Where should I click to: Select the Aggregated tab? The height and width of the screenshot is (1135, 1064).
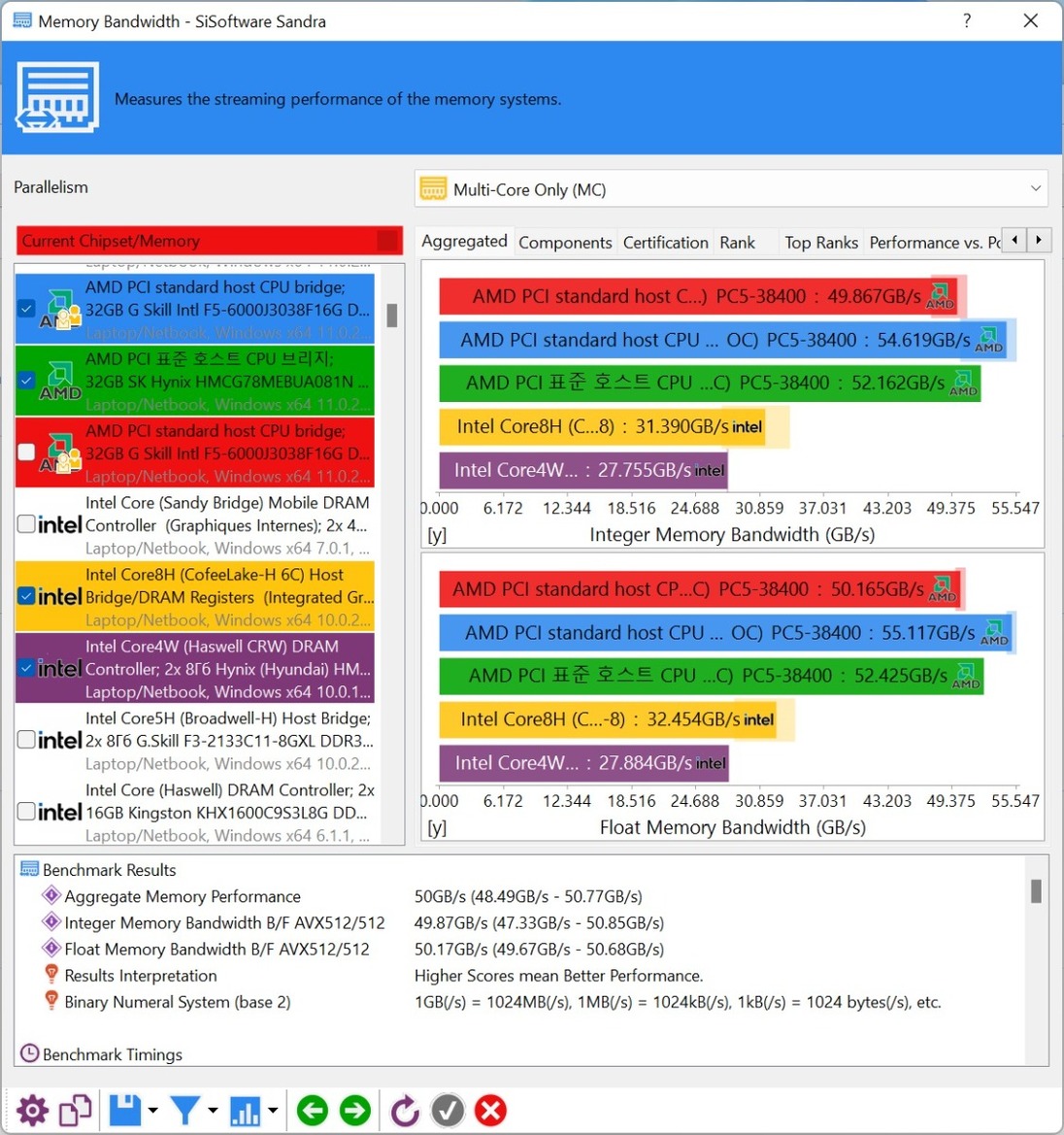coord(465,241)
